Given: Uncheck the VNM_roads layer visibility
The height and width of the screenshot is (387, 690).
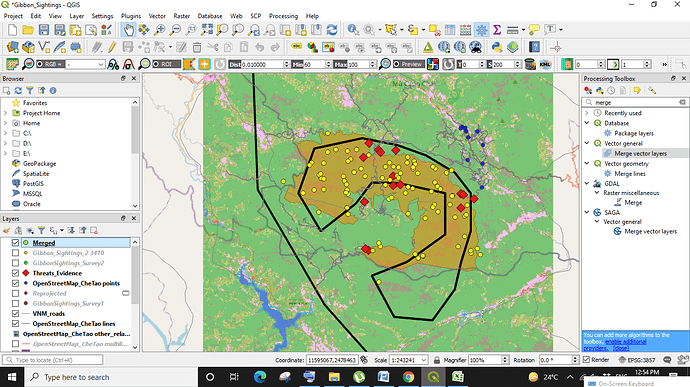Looking at the screenshot, I should tap(15, 313).
